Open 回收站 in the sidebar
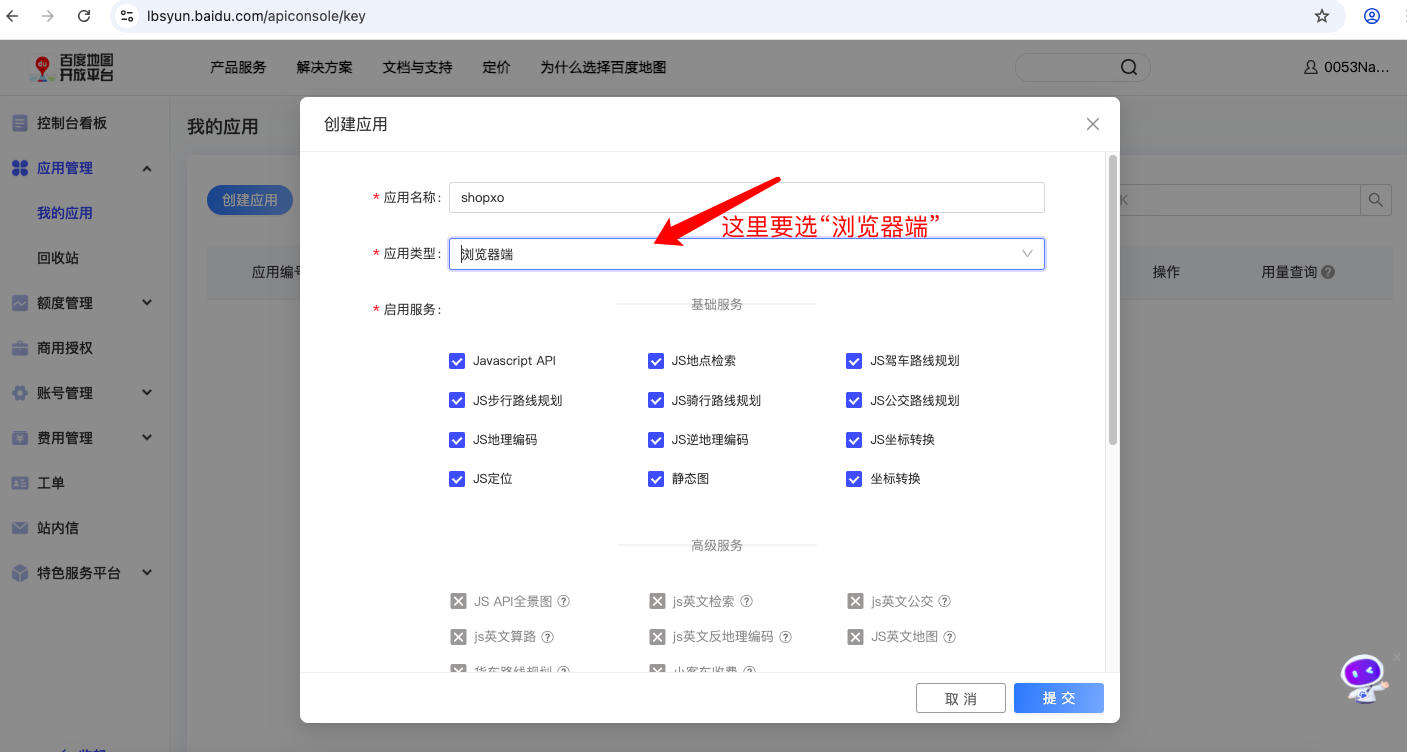This screenshot has width=1407, height=752. pyautogui.click(x=58, y=258)
